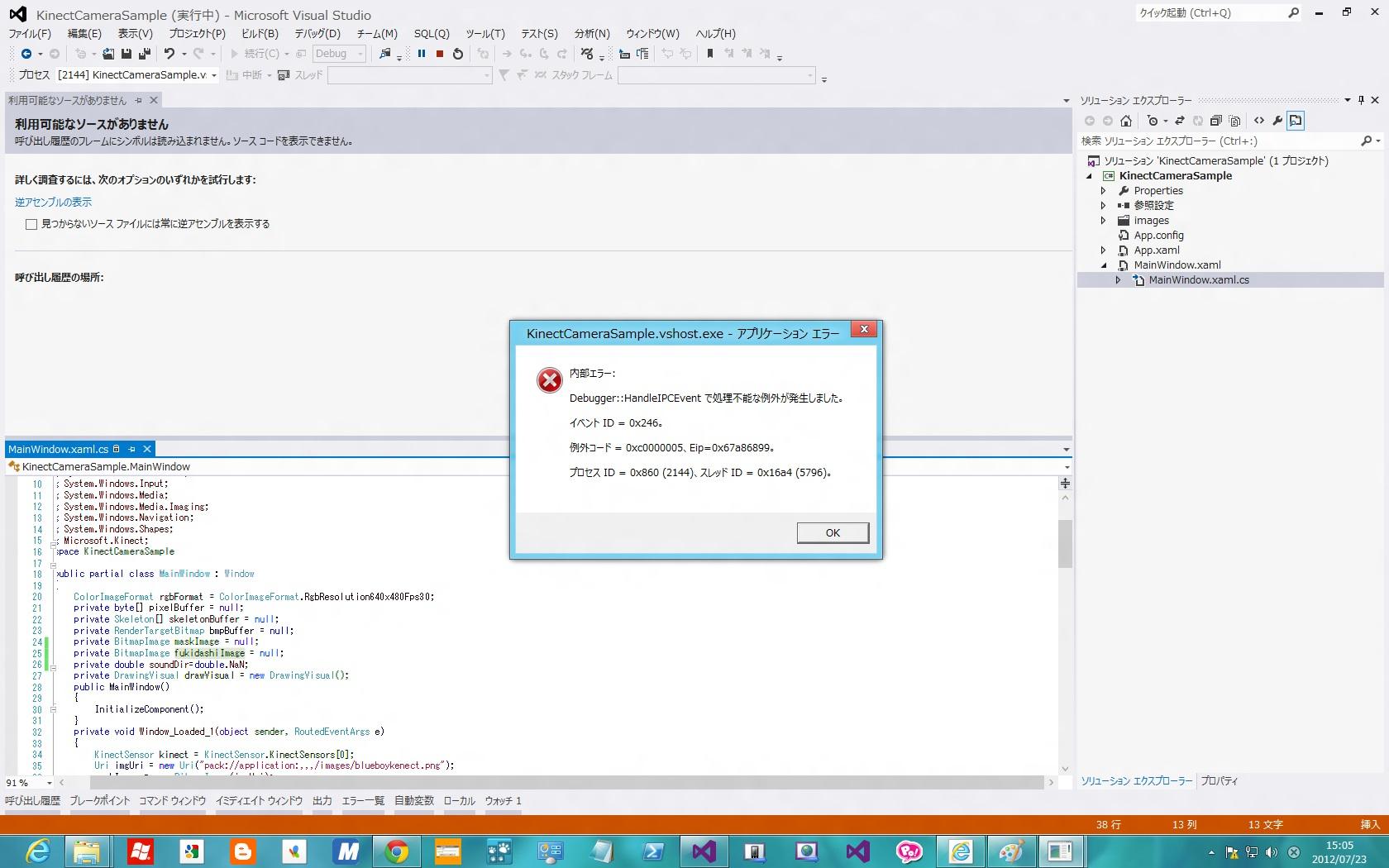Click the Save All icon in toolbar
Screen dimensions: 1389x868
tap(144, 54)
